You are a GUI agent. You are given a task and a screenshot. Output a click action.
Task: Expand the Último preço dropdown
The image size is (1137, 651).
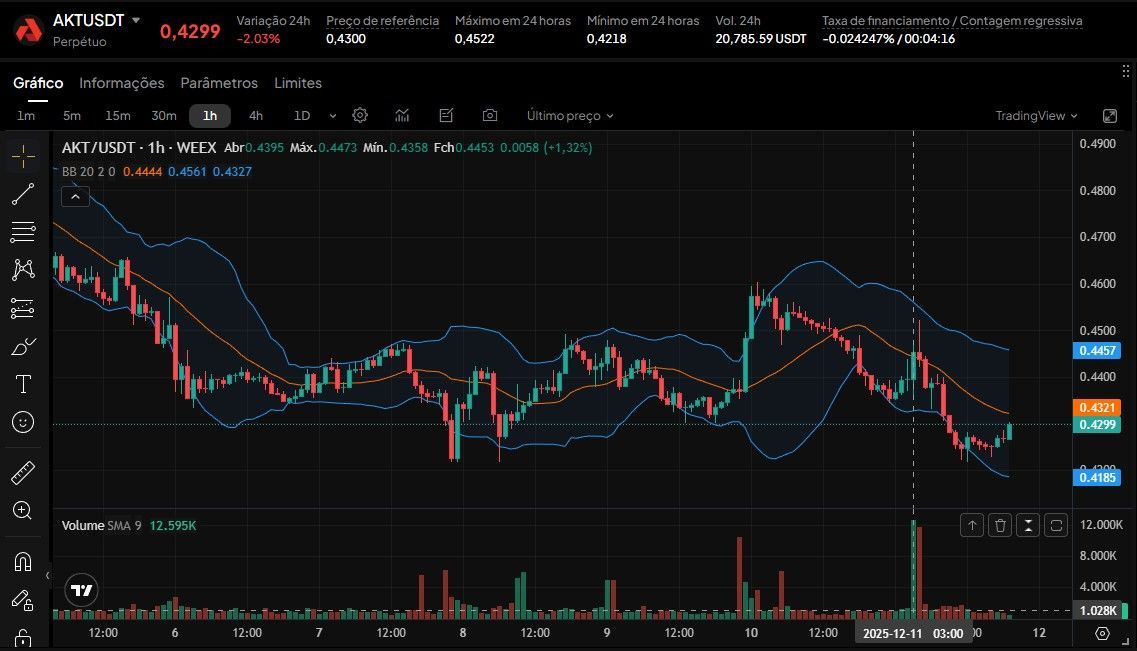pos(570,115)
